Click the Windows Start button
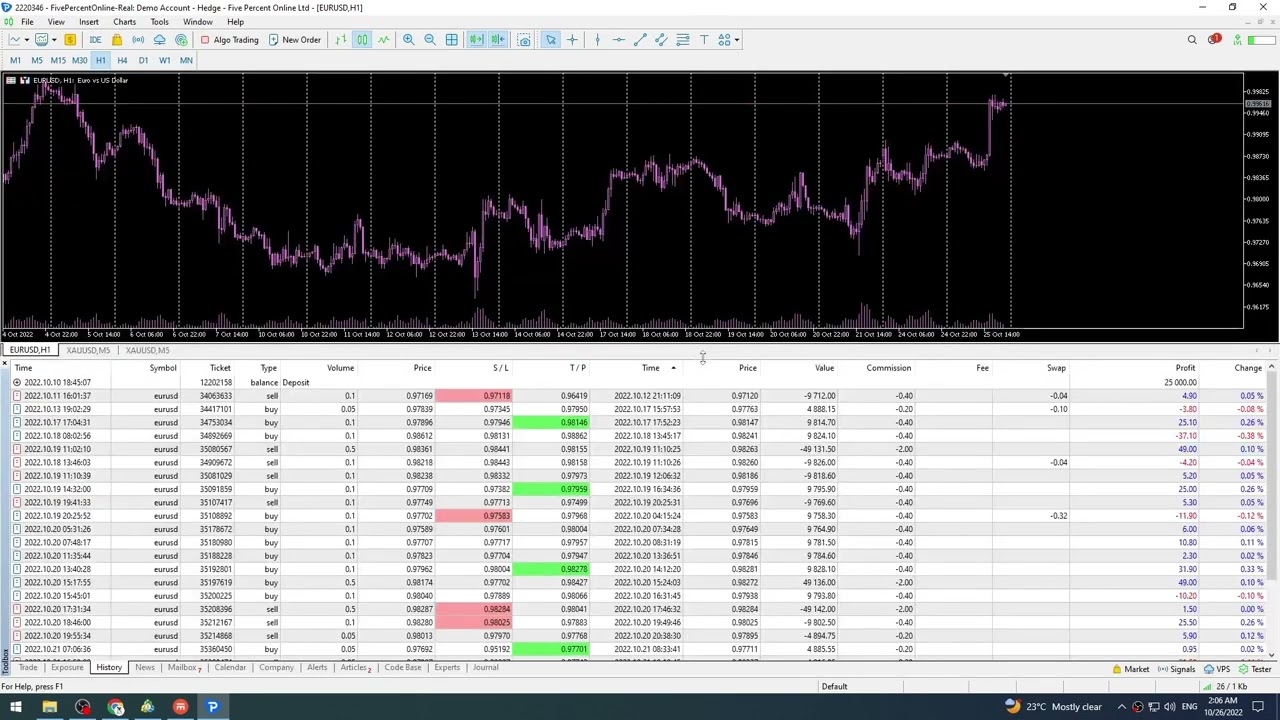Image resolution: width=1280 pixels, height=720 pixels. click(15, 707)
